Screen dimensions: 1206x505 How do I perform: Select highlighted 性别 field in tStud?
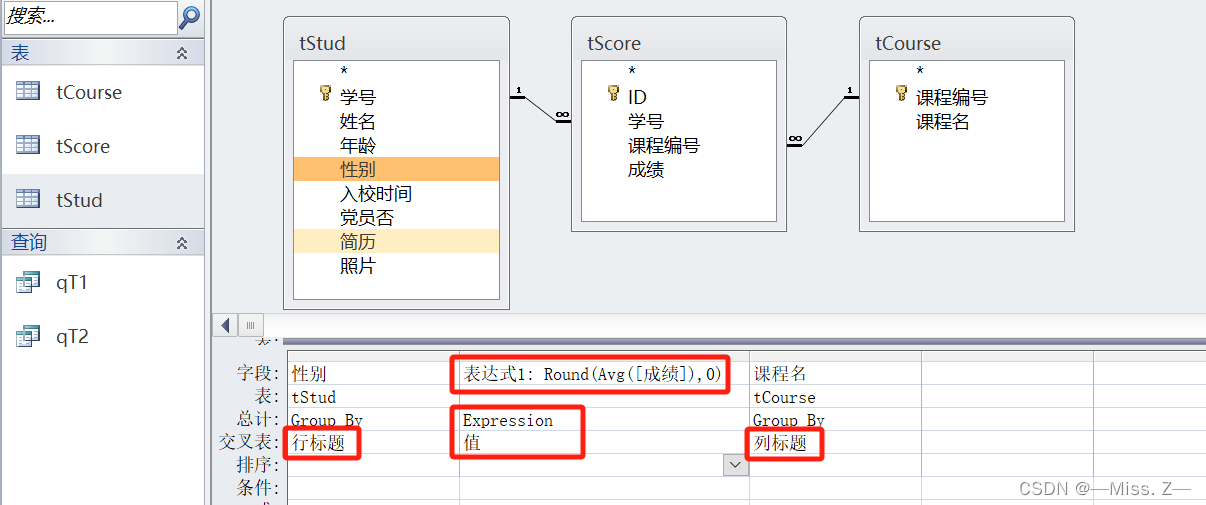(x=396, y=169)
